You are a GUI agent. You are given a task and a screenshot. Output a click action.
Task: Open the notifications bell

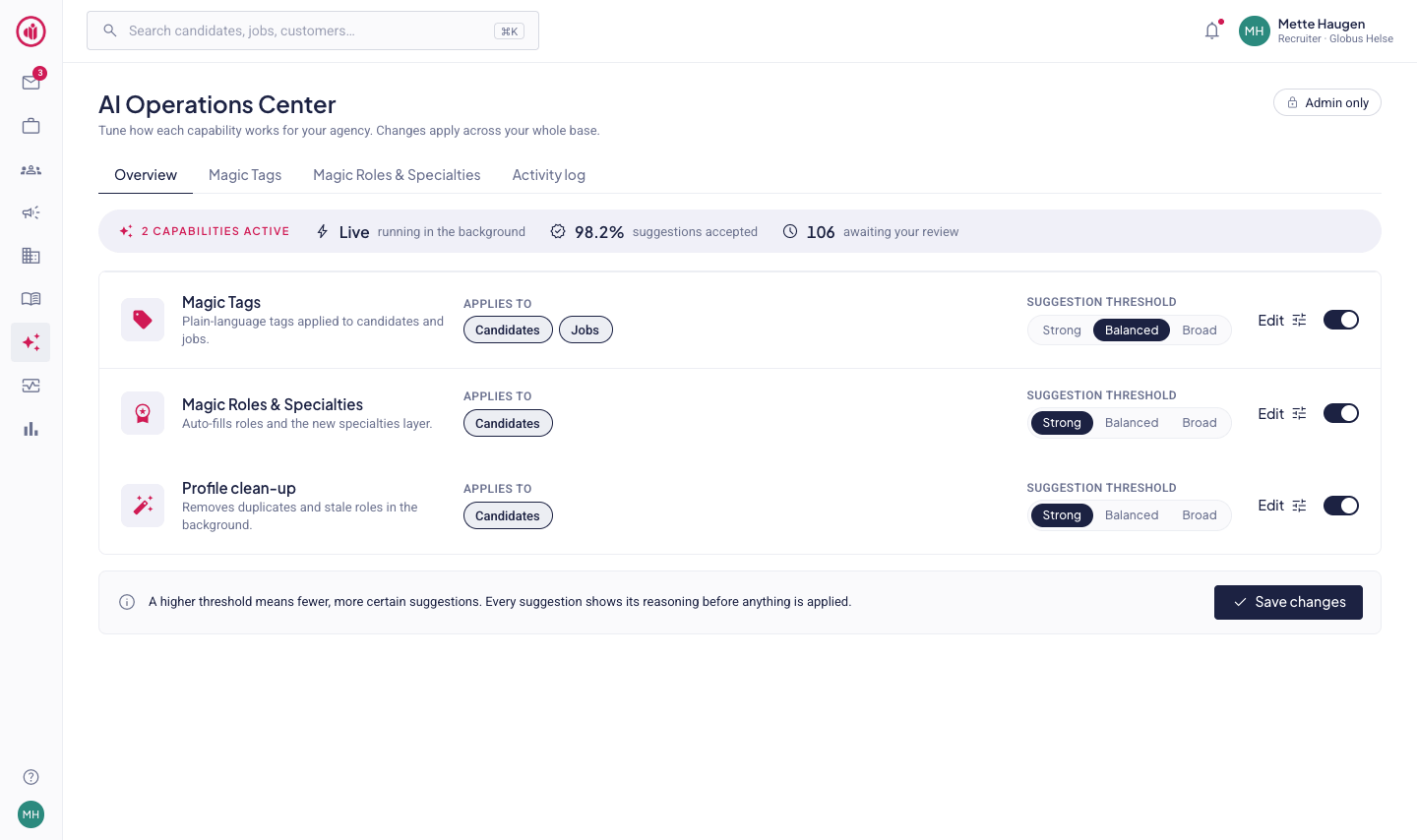click(x=1212, y=30)
